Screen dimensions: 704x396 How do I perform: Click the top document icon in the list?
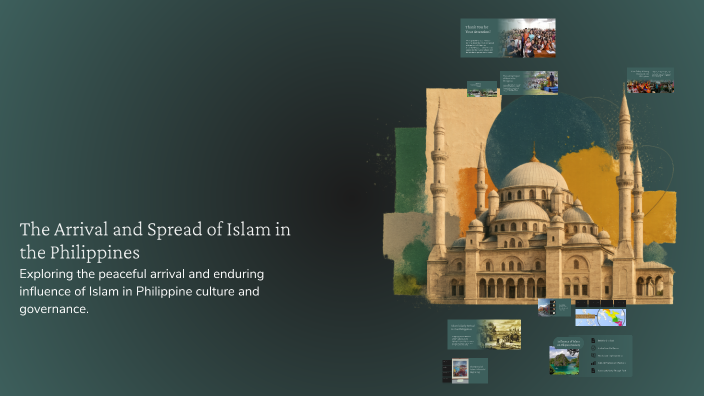pos(593,340)
